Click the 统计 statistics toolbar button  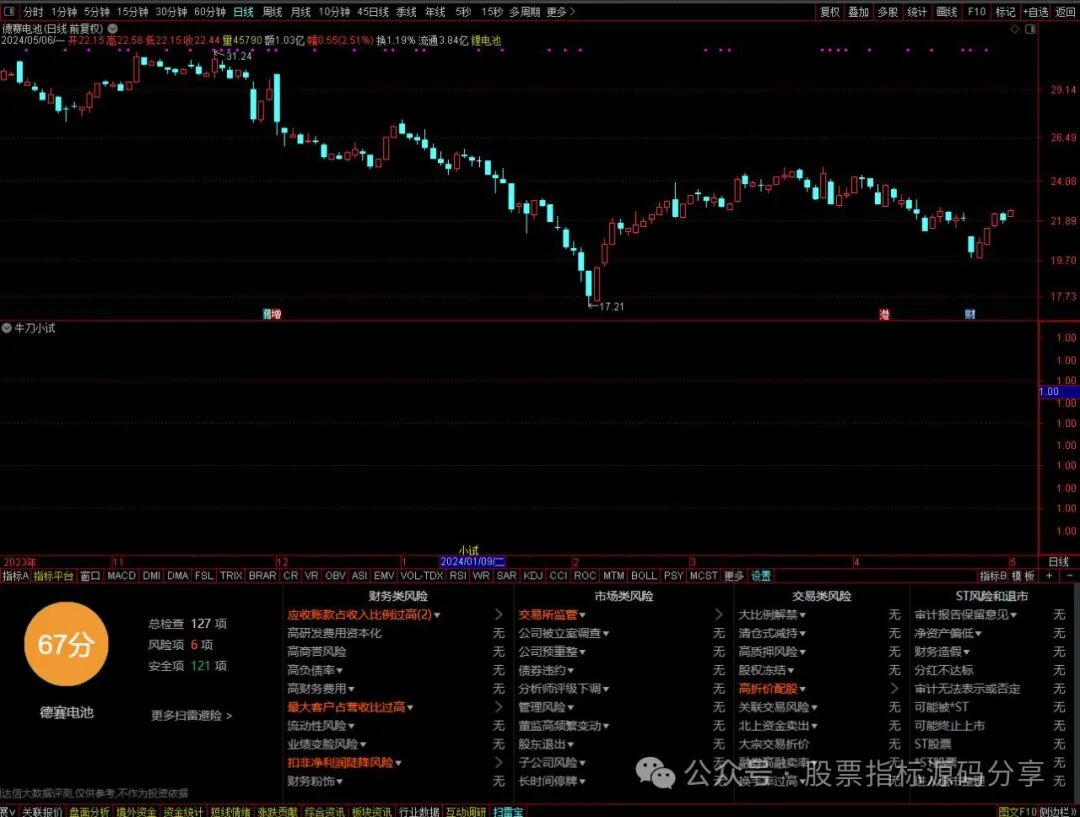pyautogui.click(x=917, y=12)
